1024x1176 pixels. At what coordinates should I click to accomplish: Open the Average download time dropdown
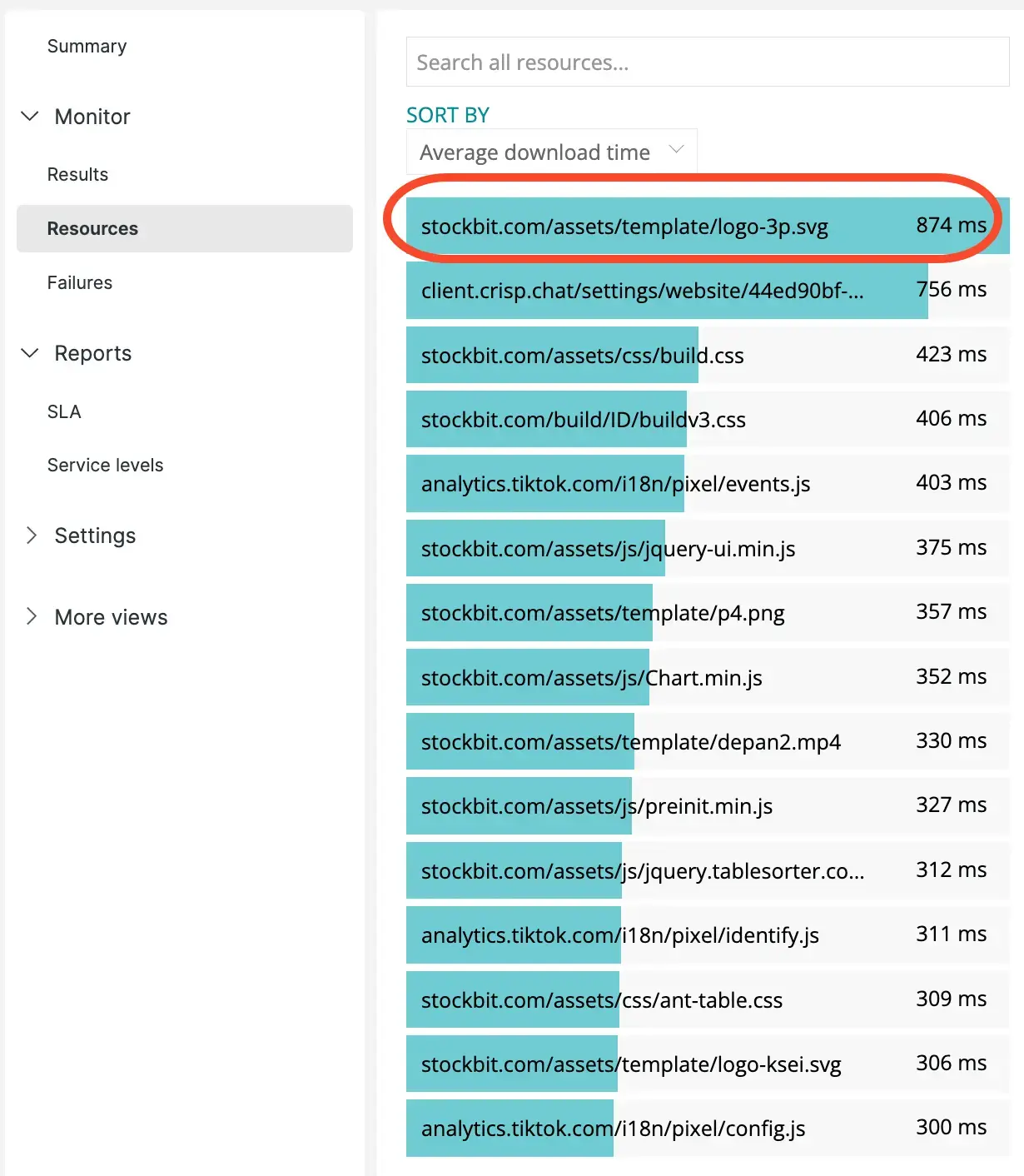(x=551, y=152)
